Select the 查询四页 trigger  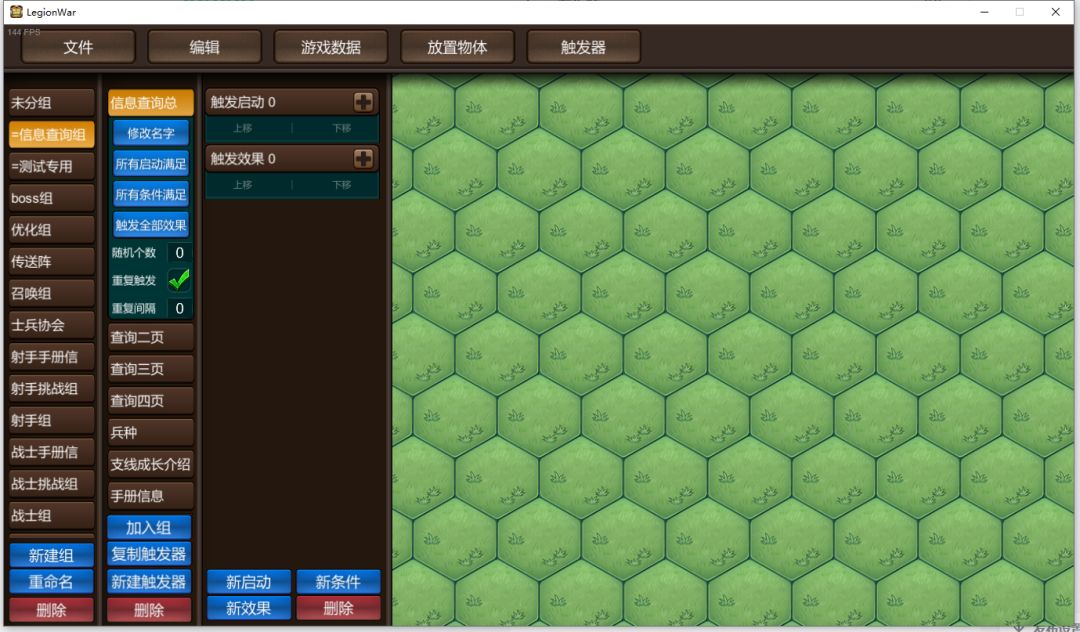pos(151,401)
